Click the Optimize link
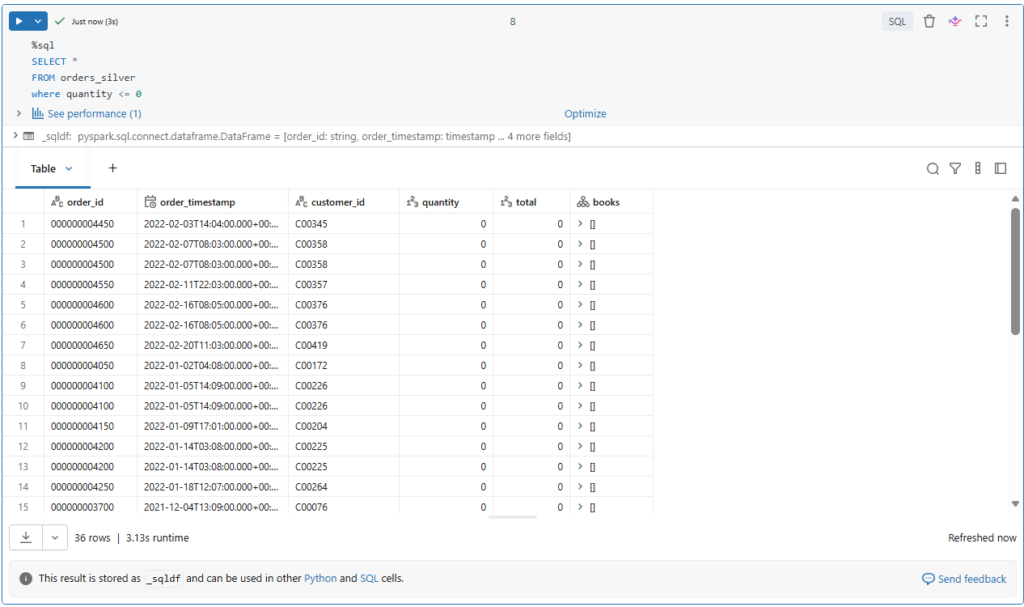 pos(585,114)
